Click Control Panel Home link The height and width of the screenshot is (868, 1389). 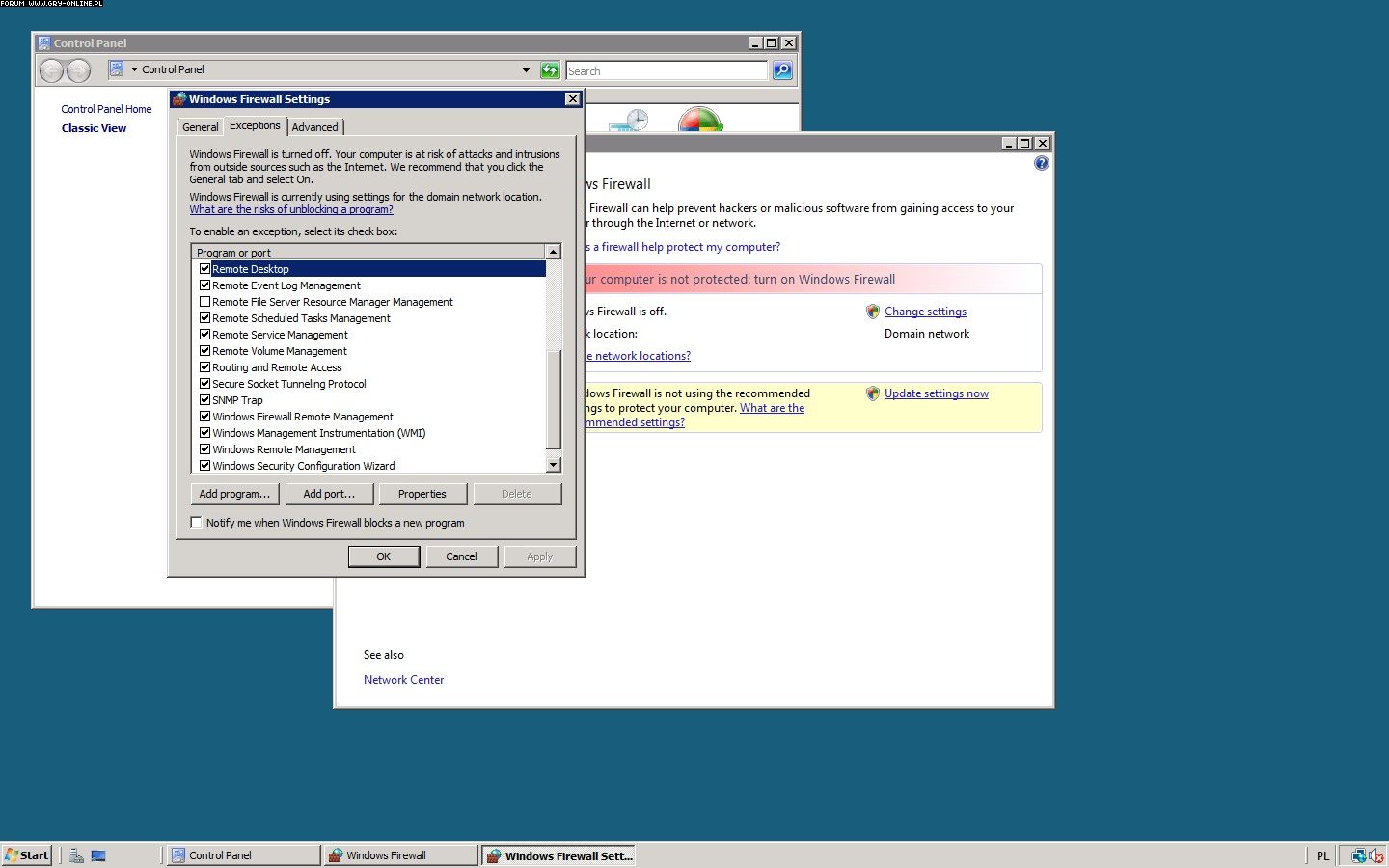coord(106,109)
